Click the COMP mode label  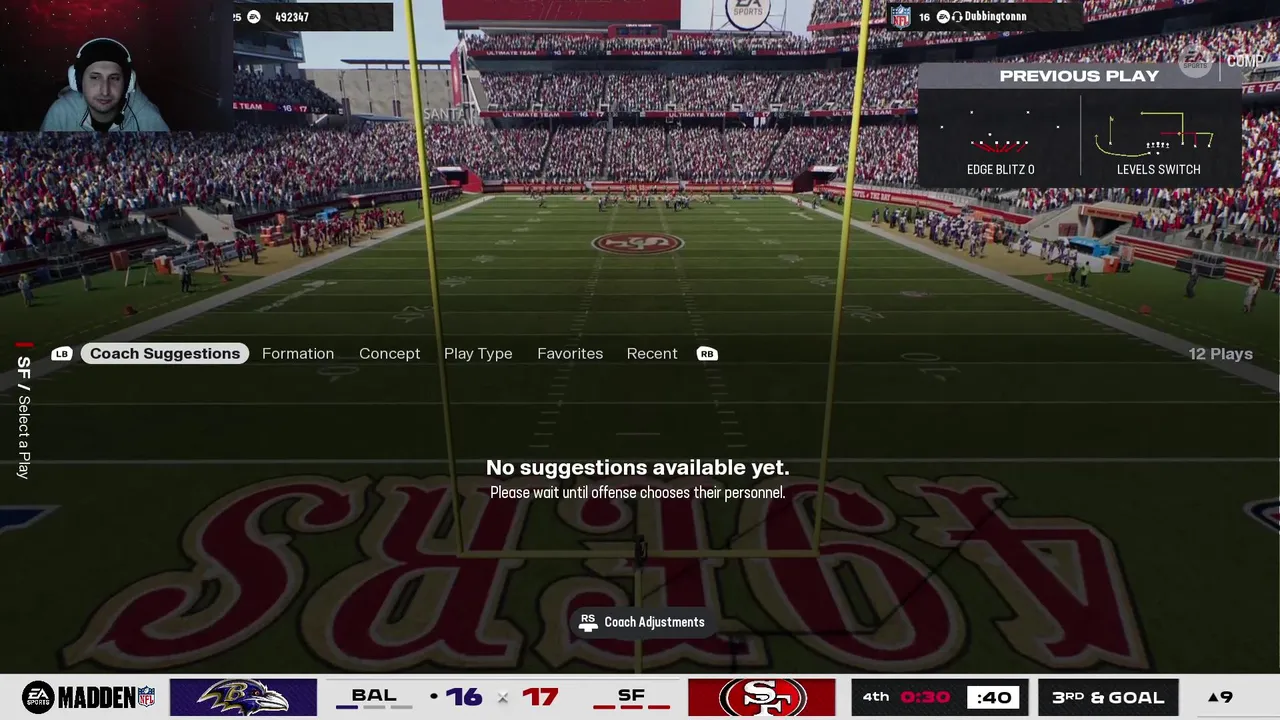1245,61
